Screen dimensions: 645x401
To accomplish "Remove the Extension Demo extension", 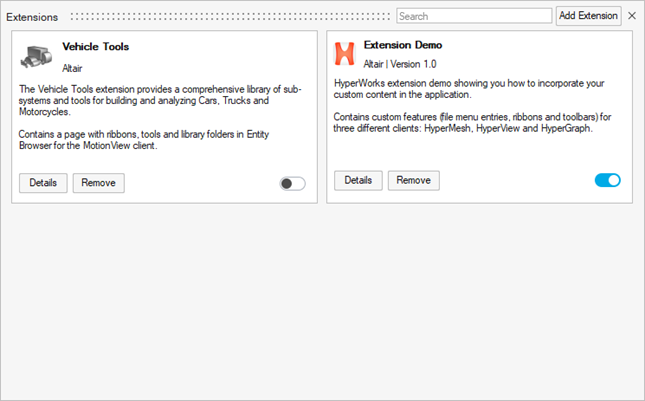I will [413, 180].
